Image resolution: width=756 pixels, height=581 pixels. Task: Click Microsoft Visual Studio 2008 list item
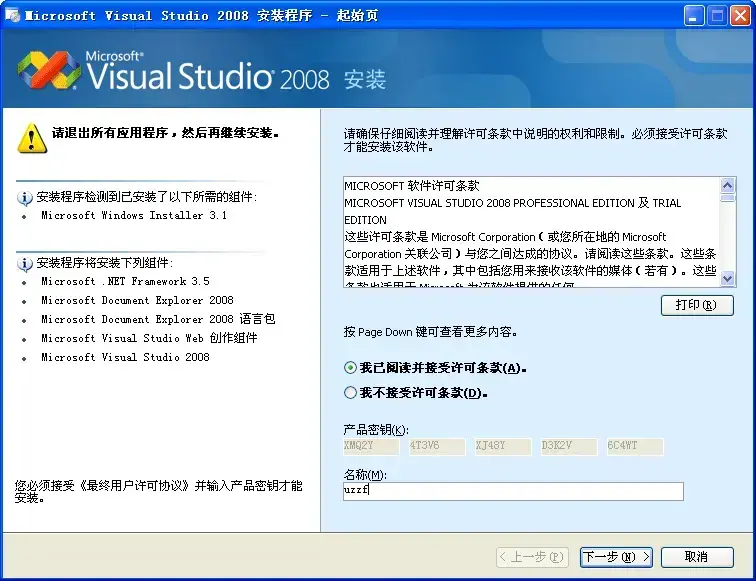click(x=125, y=357)
